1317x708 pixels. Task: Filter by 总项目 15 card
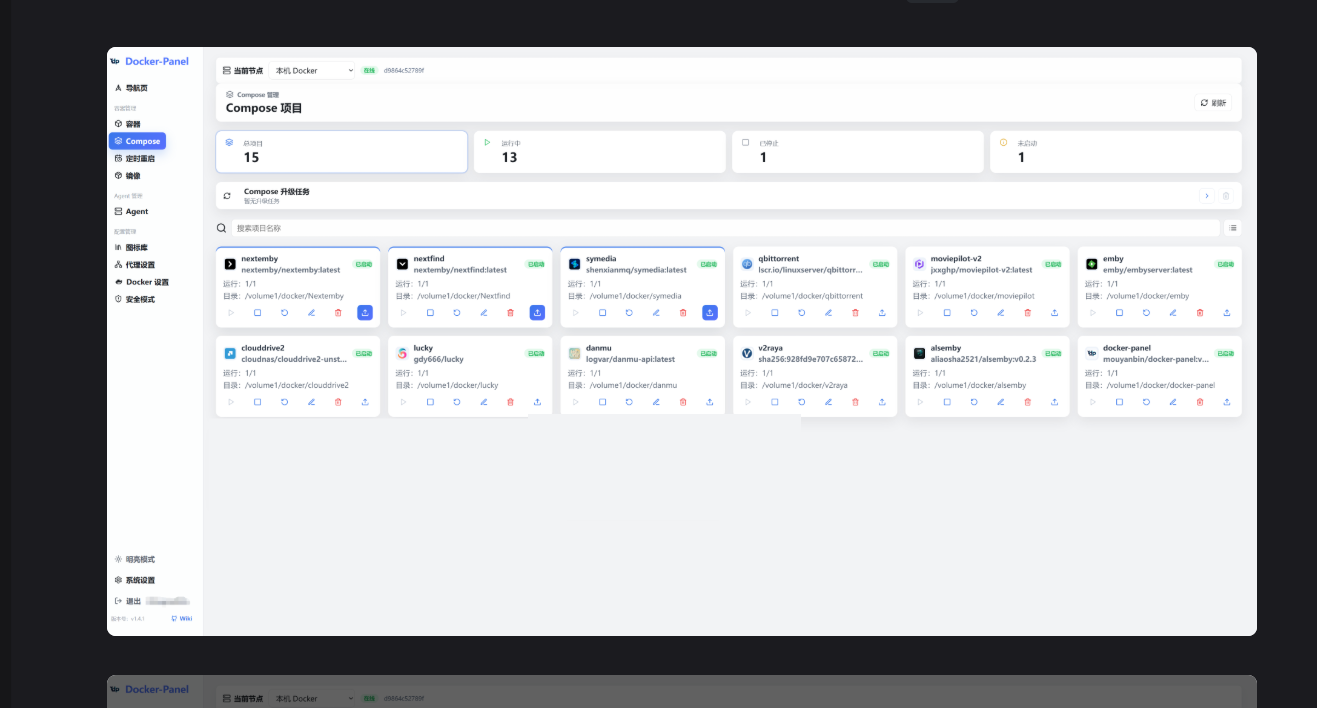pyautogui.click(x=341, y=152)
